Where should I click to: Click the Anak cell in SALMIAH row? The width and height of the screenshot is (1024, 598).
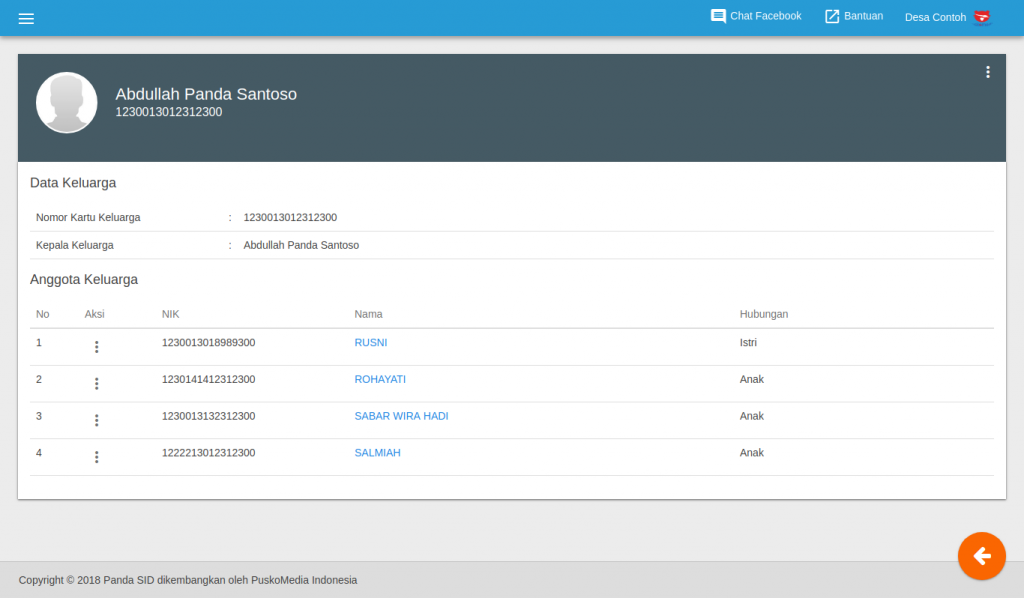(x=752, y=452)
